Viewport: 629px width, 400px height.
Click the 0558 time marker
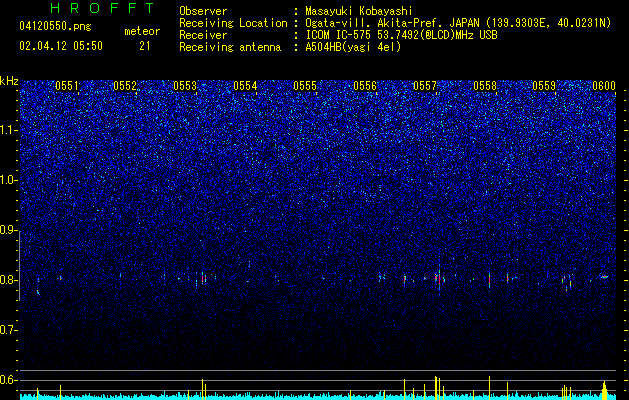coord(485,86)
